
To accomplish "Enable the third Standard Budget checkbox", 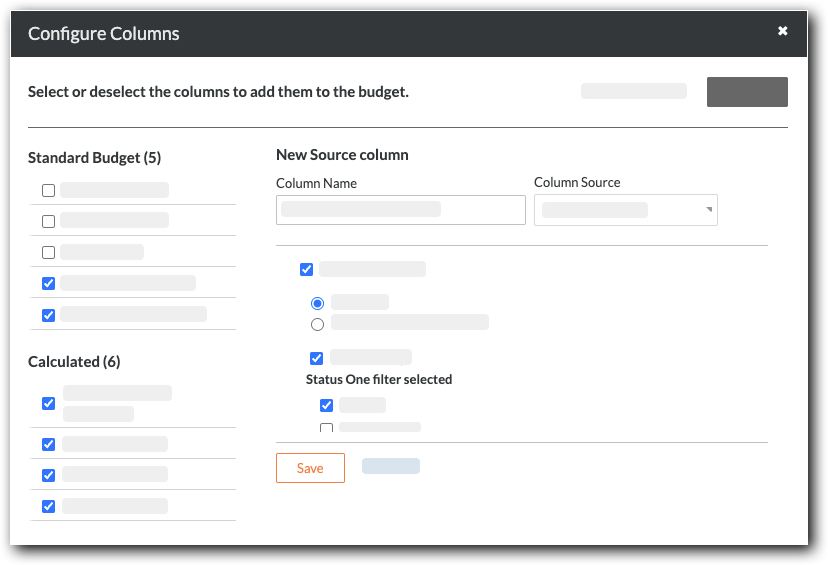I will pyautogui.click(x=48, y=253).
